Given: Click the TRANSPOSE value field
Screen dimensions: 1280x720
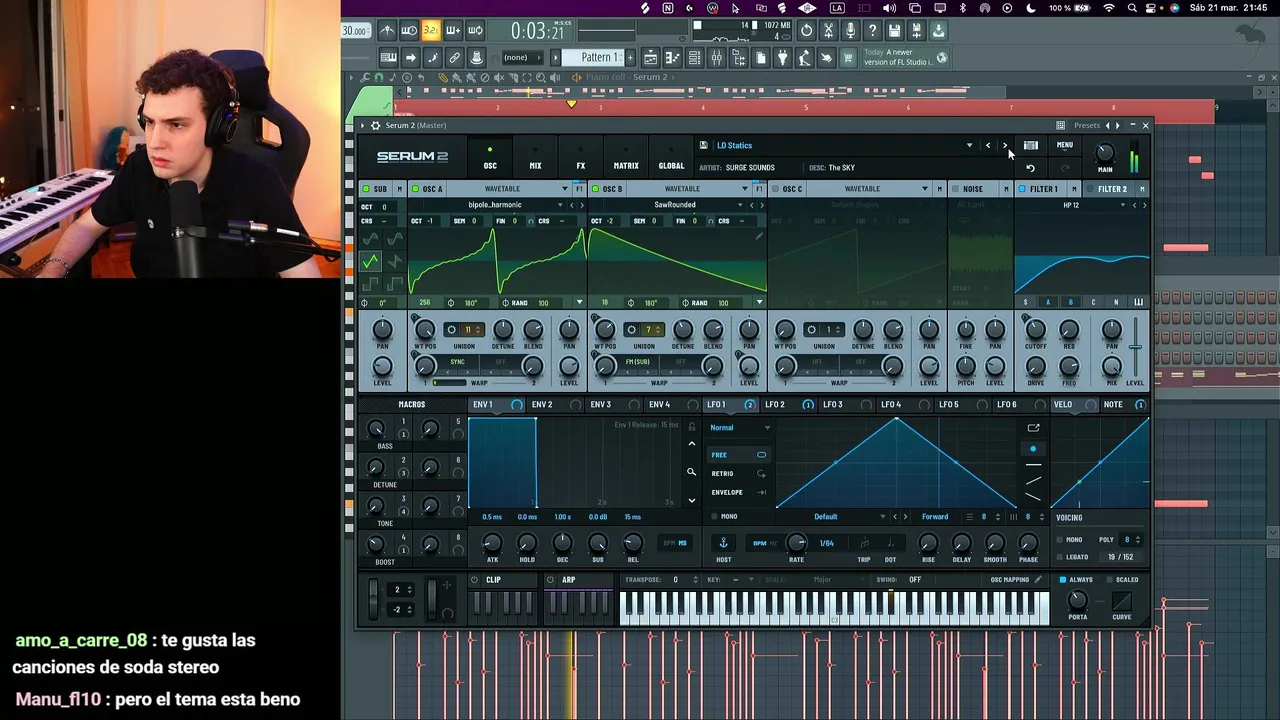Looking at the screenshot, I should pyautogui.click(x=676, y=580).
